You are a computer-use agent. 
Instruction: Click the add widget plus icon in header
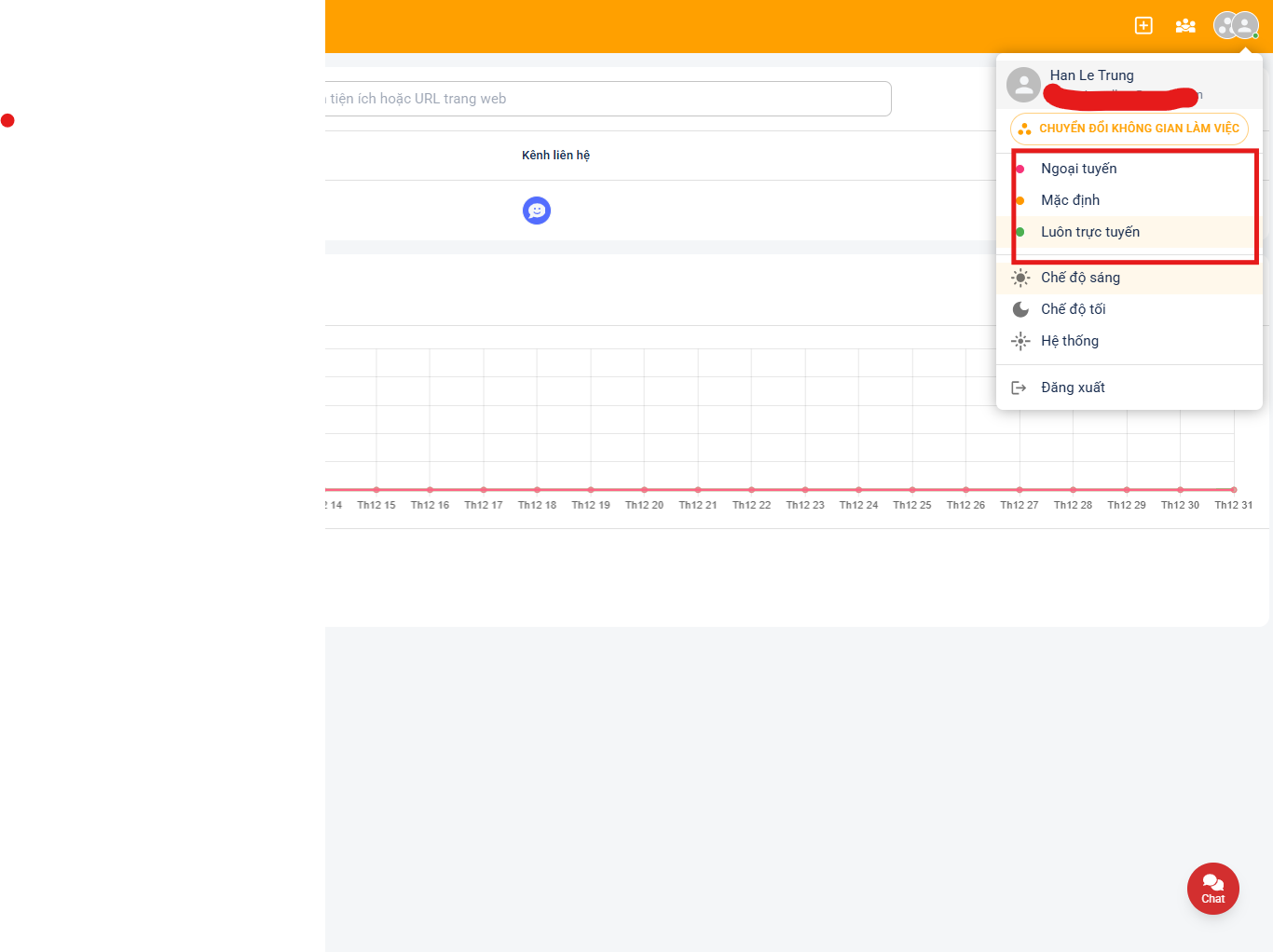click(x=1143, y=25)
